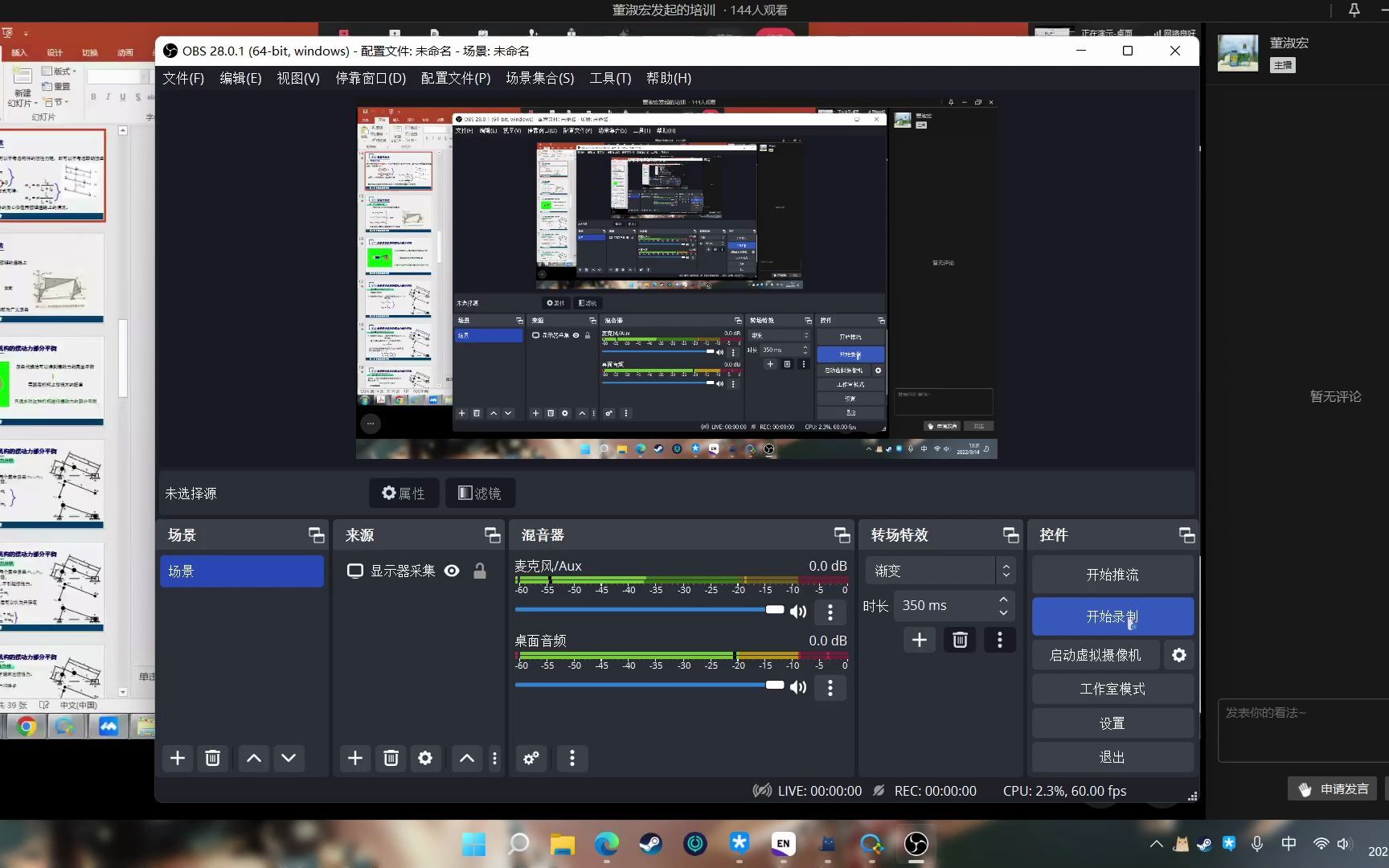Decrease 时长 duration with down stepper
Image resolution: width=1389 pixels, height=868 pixels.
(1003, 612)
